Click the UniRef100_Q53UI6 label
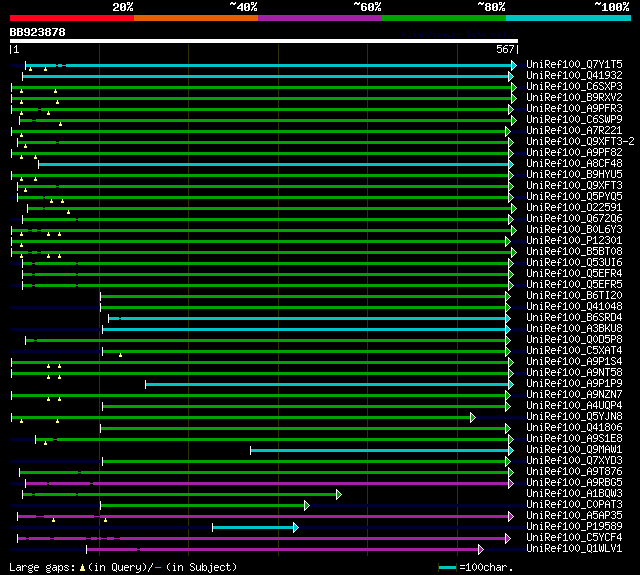The height and width of the screenshot is (575, 640). pyautogui.click(x=574, y=262)
